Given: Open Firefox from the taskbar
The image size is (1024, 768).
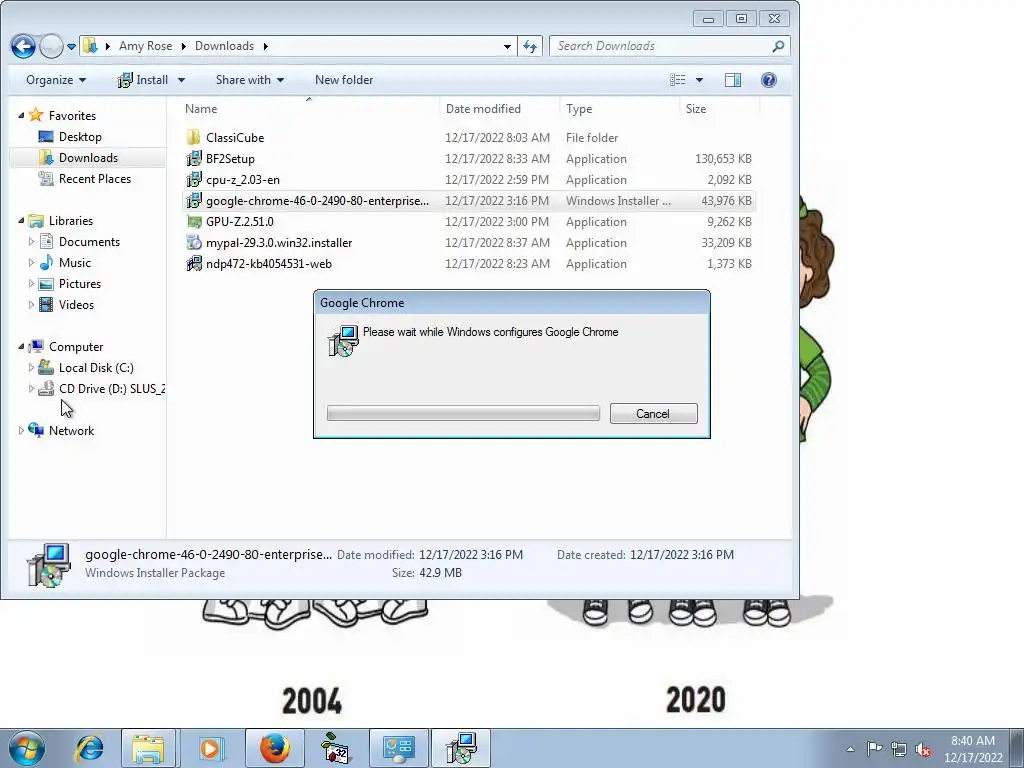Looking at the screenshot, I should tap(274, 748).
